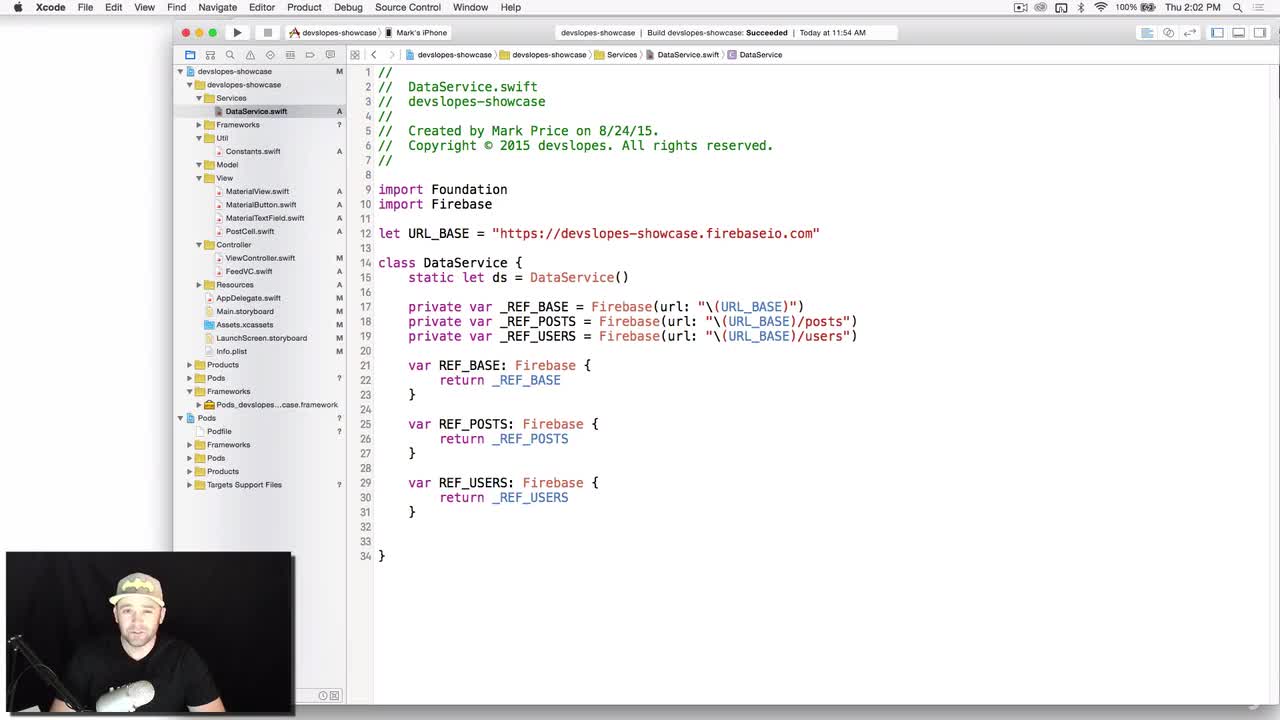Switch to the Standard editor
The height and width of the screenshot is (720, 1280).
pos(1147,32)
